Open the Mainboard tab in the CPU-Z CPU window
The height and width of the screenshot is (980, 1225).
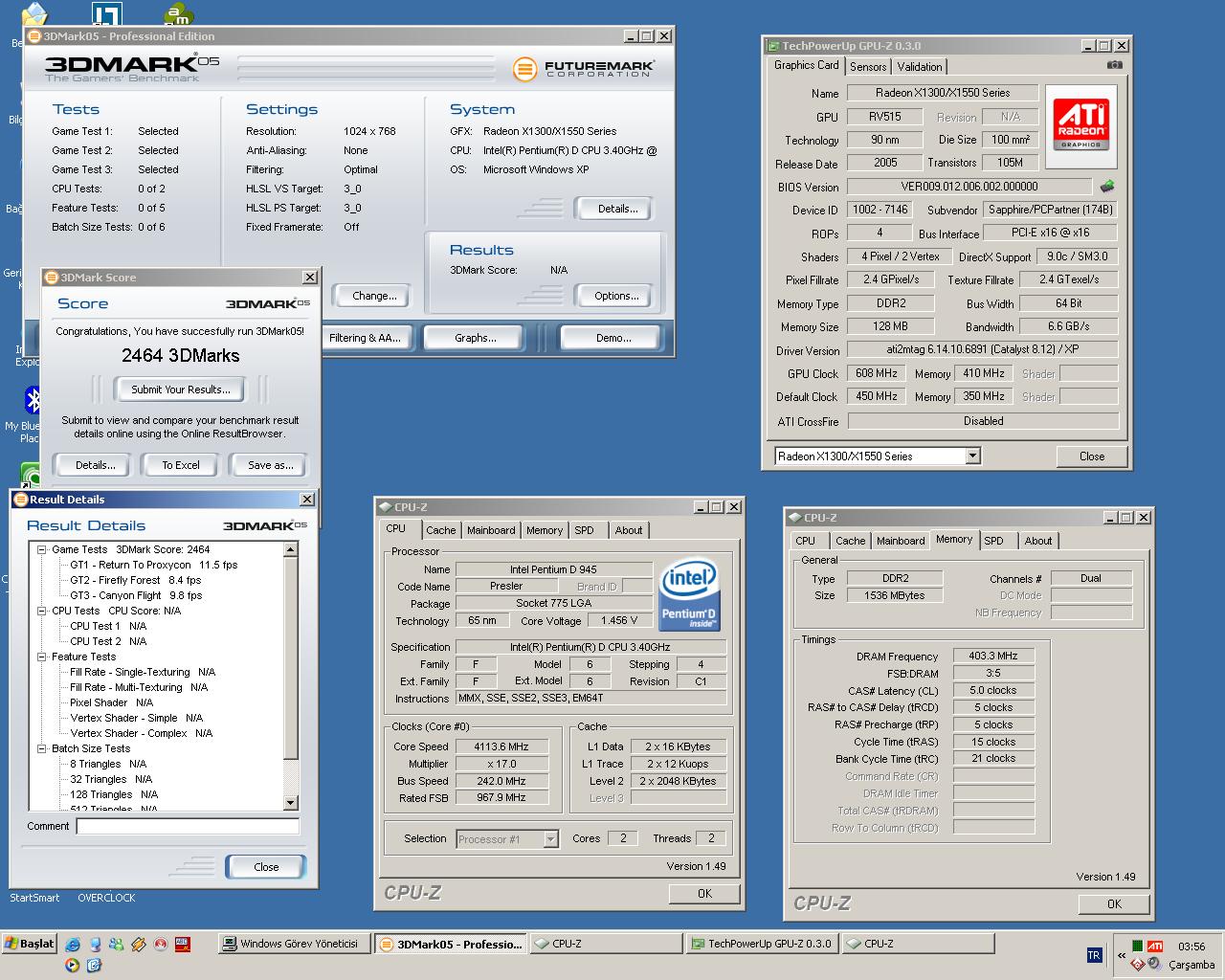coord(491,530)
